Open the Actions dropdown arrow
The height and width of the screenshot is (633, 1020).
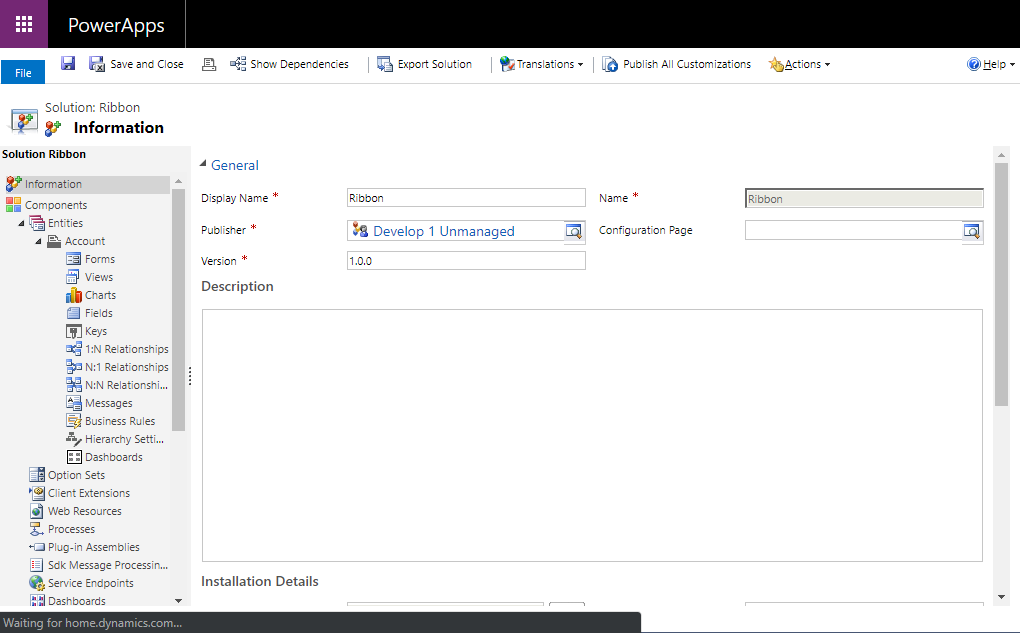pyautogui.click(x=827, y=64)
